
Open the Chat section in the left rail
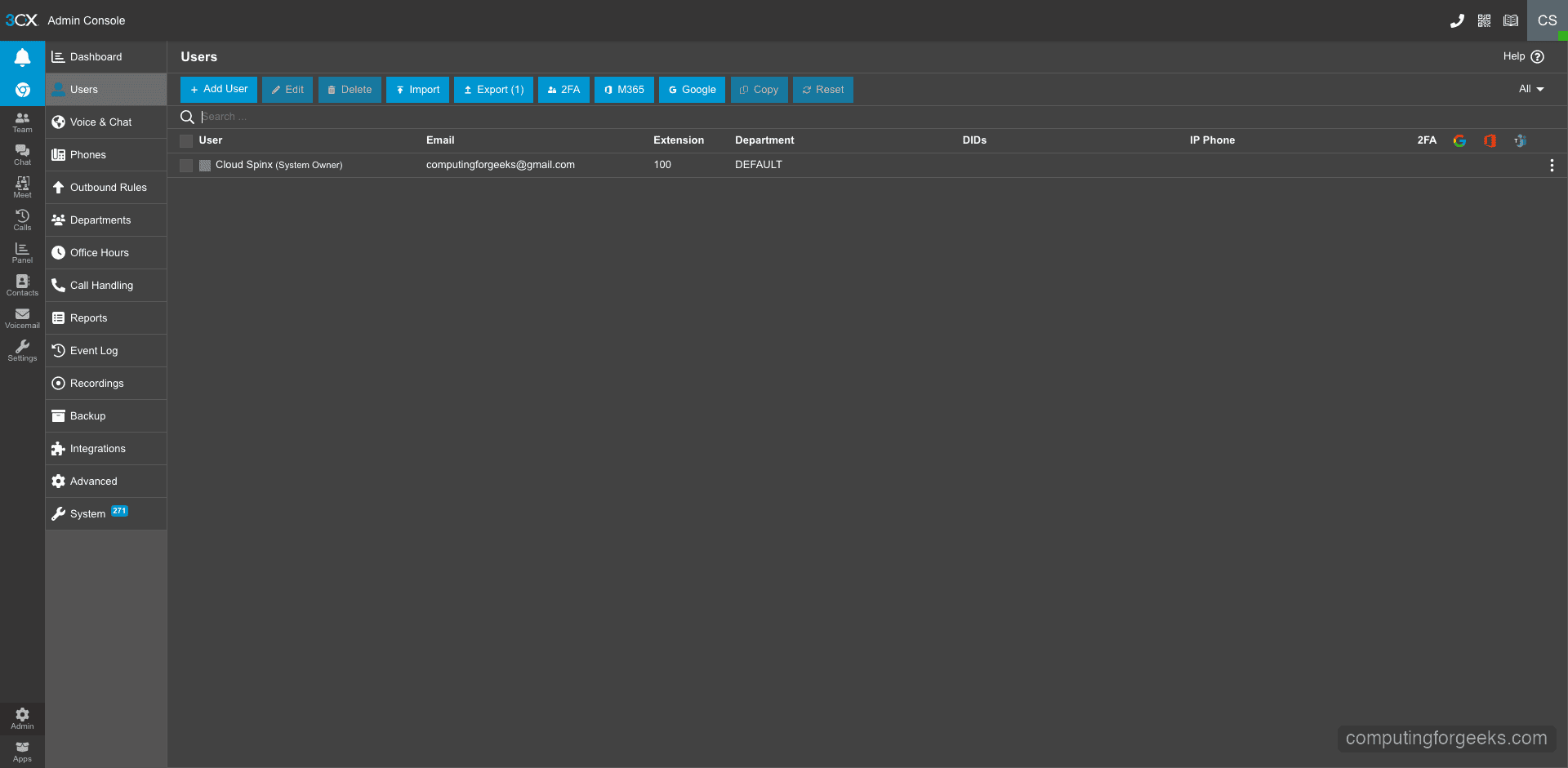(x=22, y=152)
